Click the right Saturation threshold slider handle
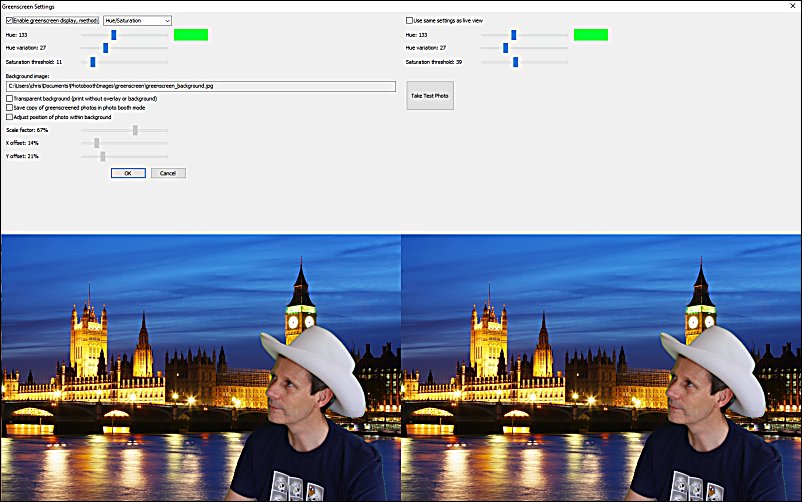The width and height of the screenshot is (802, 502). [x=516, y=62]
